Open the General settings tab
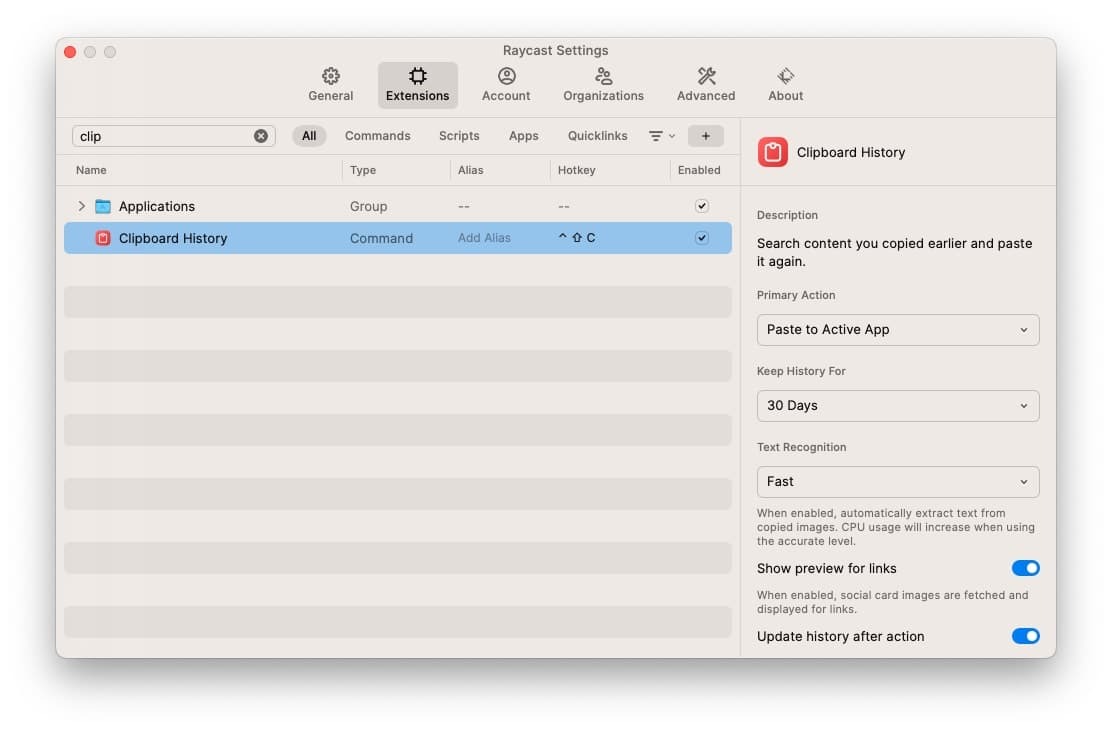Image resolution: width=1112 pixels, height=732 pixels. 330,85
